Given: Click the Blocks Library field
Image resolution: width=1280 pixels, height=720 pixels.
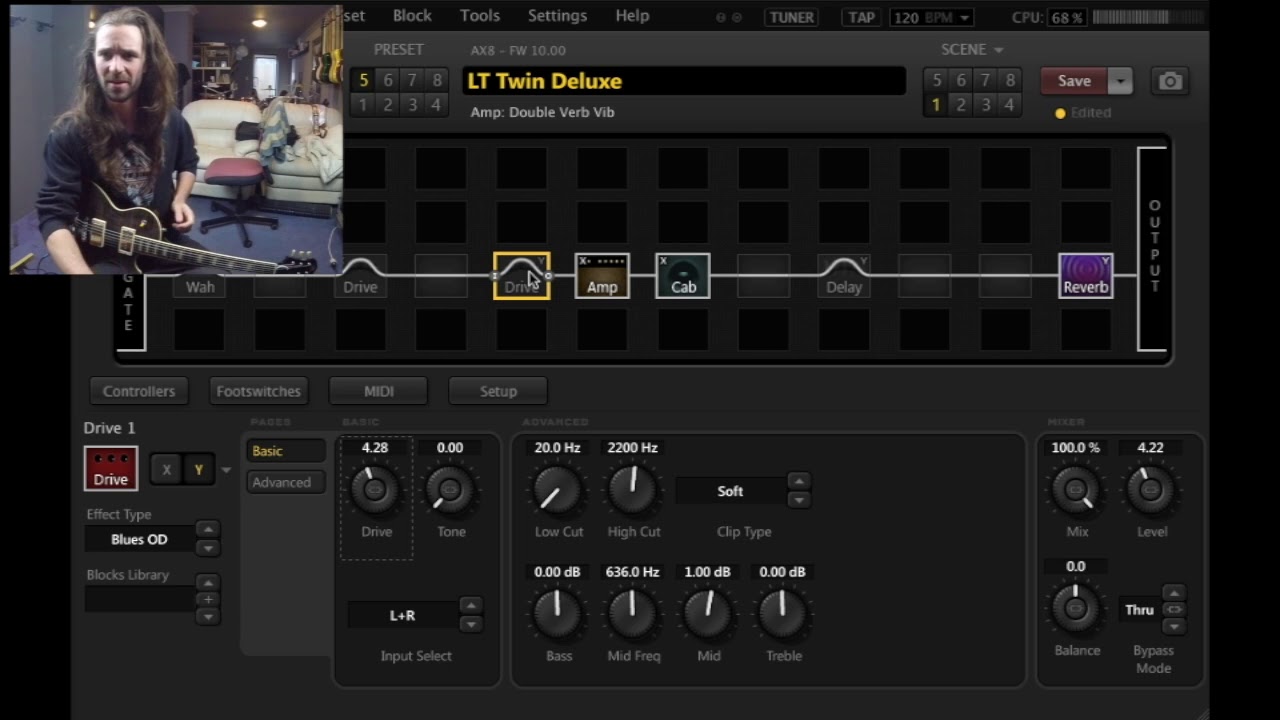Looking at the screenshot, I should point(140,599).
